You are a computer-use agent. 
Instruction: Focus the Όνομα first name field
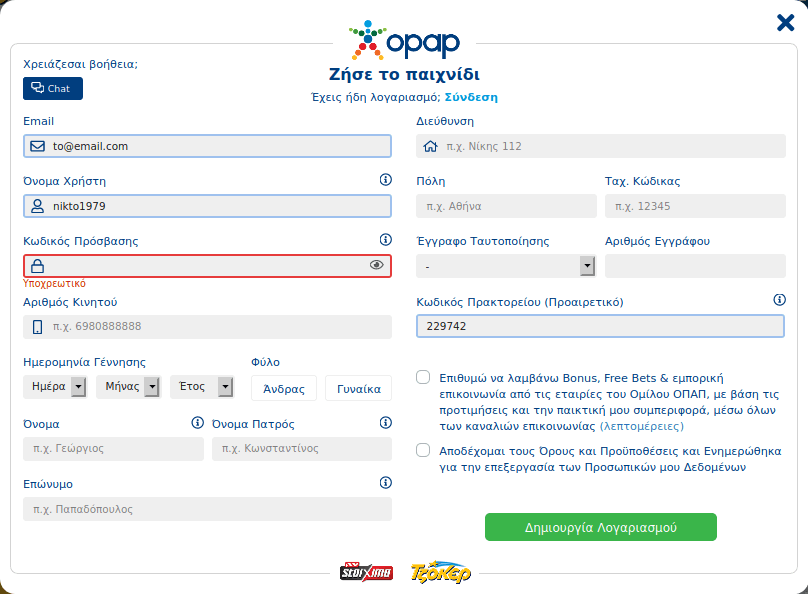coord(113,449)
